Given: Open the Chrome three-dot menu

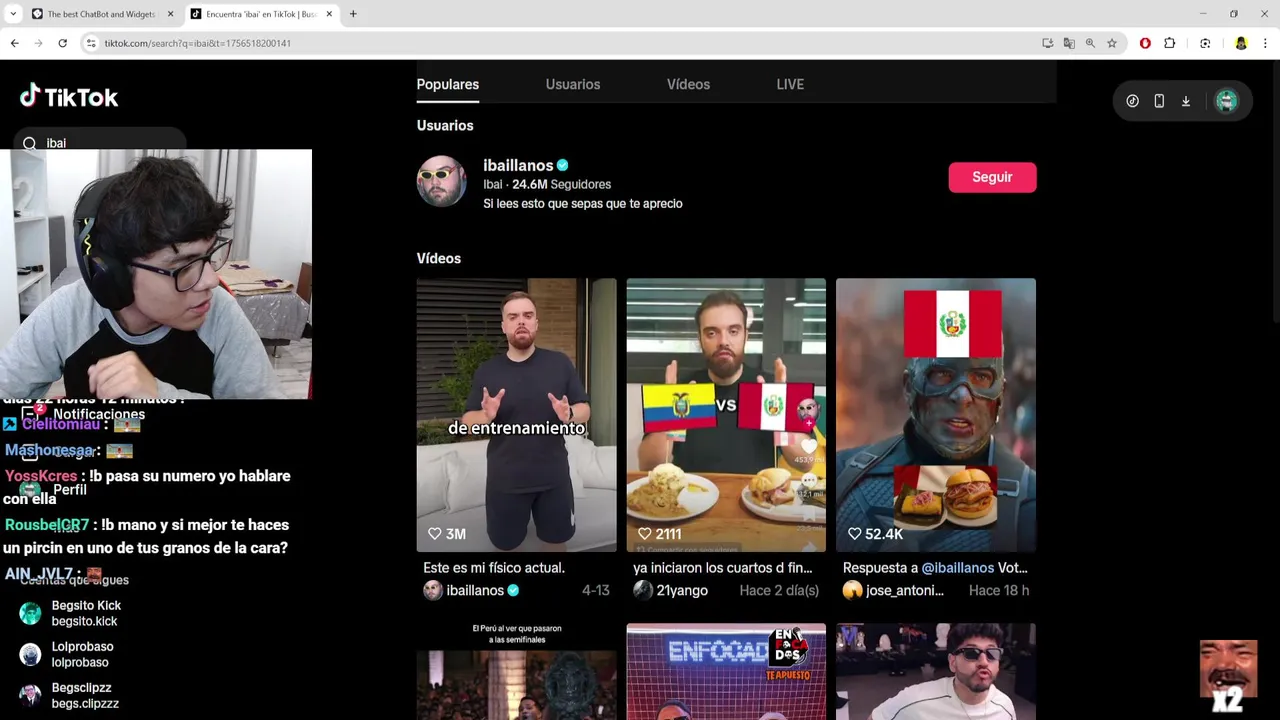Looking at the screenshot, I should click(x=1265, y=43).
